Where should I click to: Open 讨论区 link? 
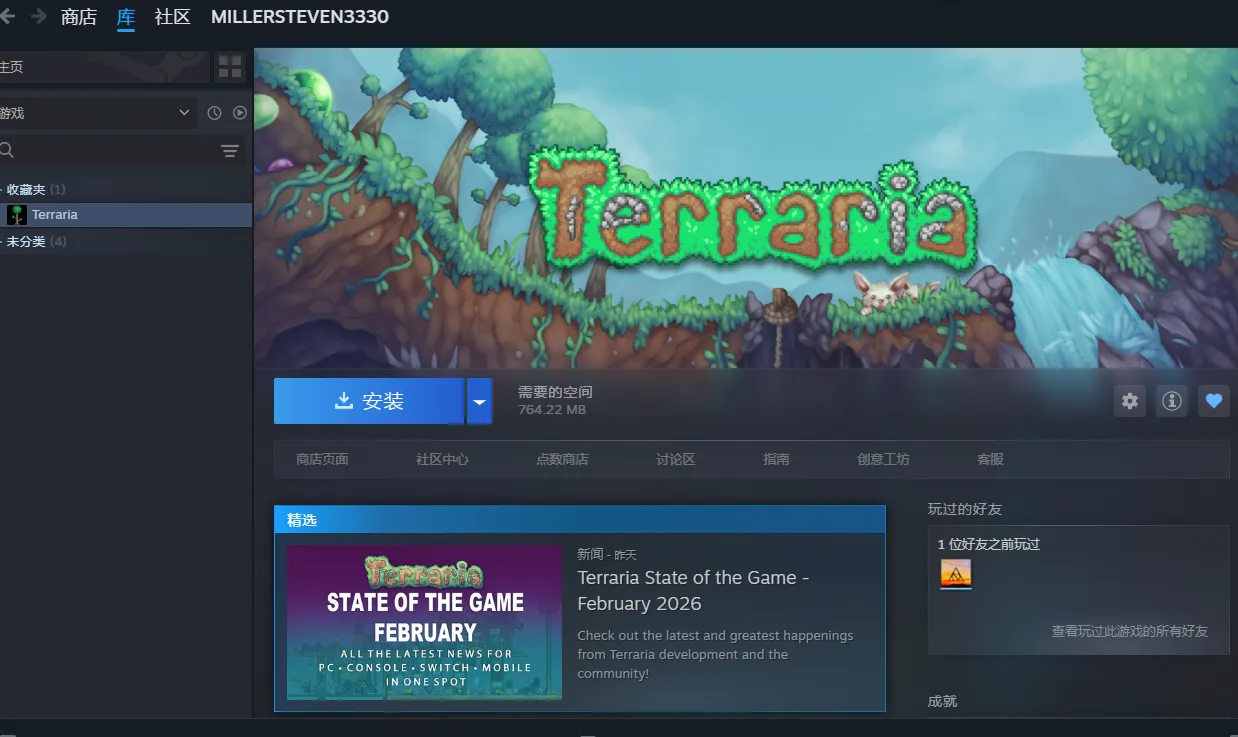pyautogui.click(x=676, y=459)
